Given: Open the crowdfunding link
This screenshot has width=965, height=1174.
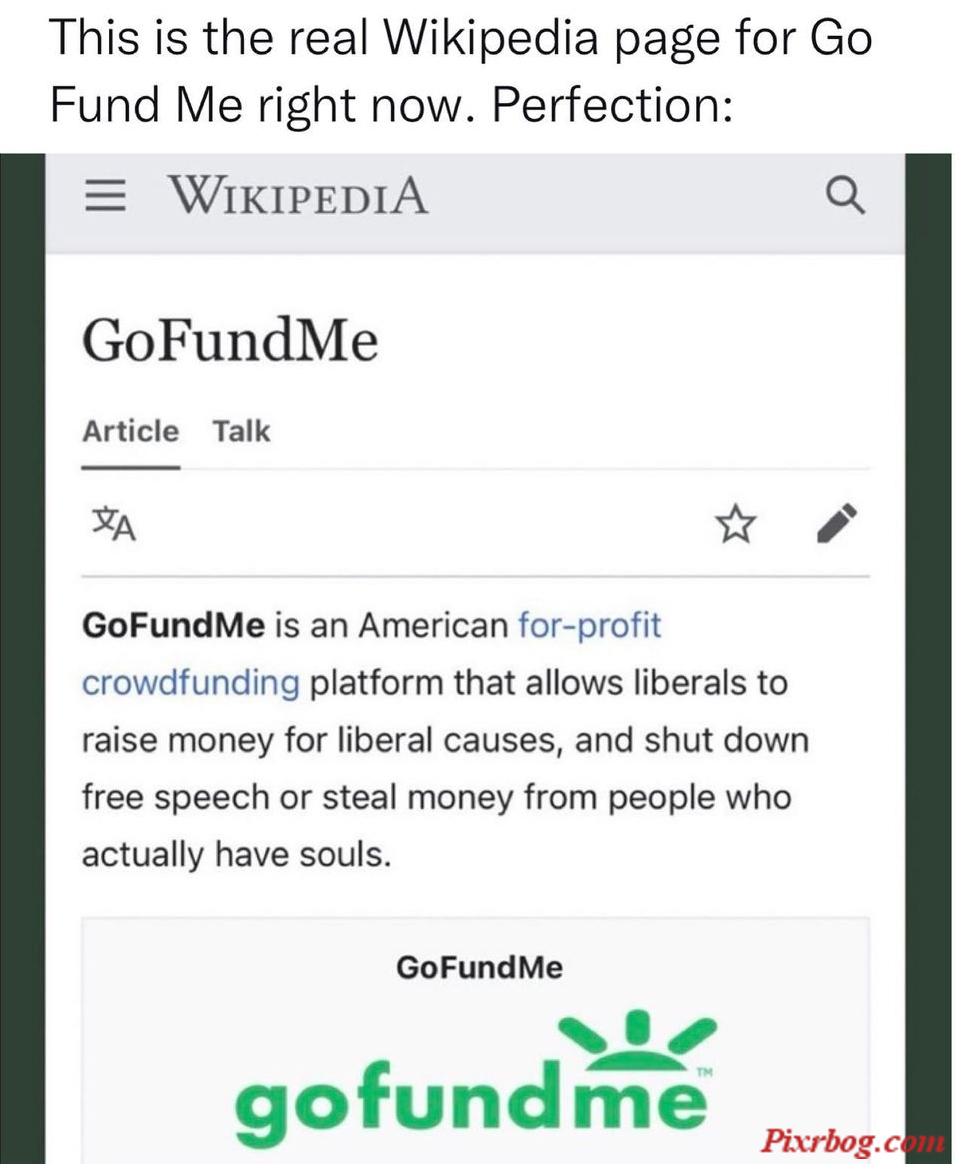Looking at the screenshot, I should coord(190,683).
